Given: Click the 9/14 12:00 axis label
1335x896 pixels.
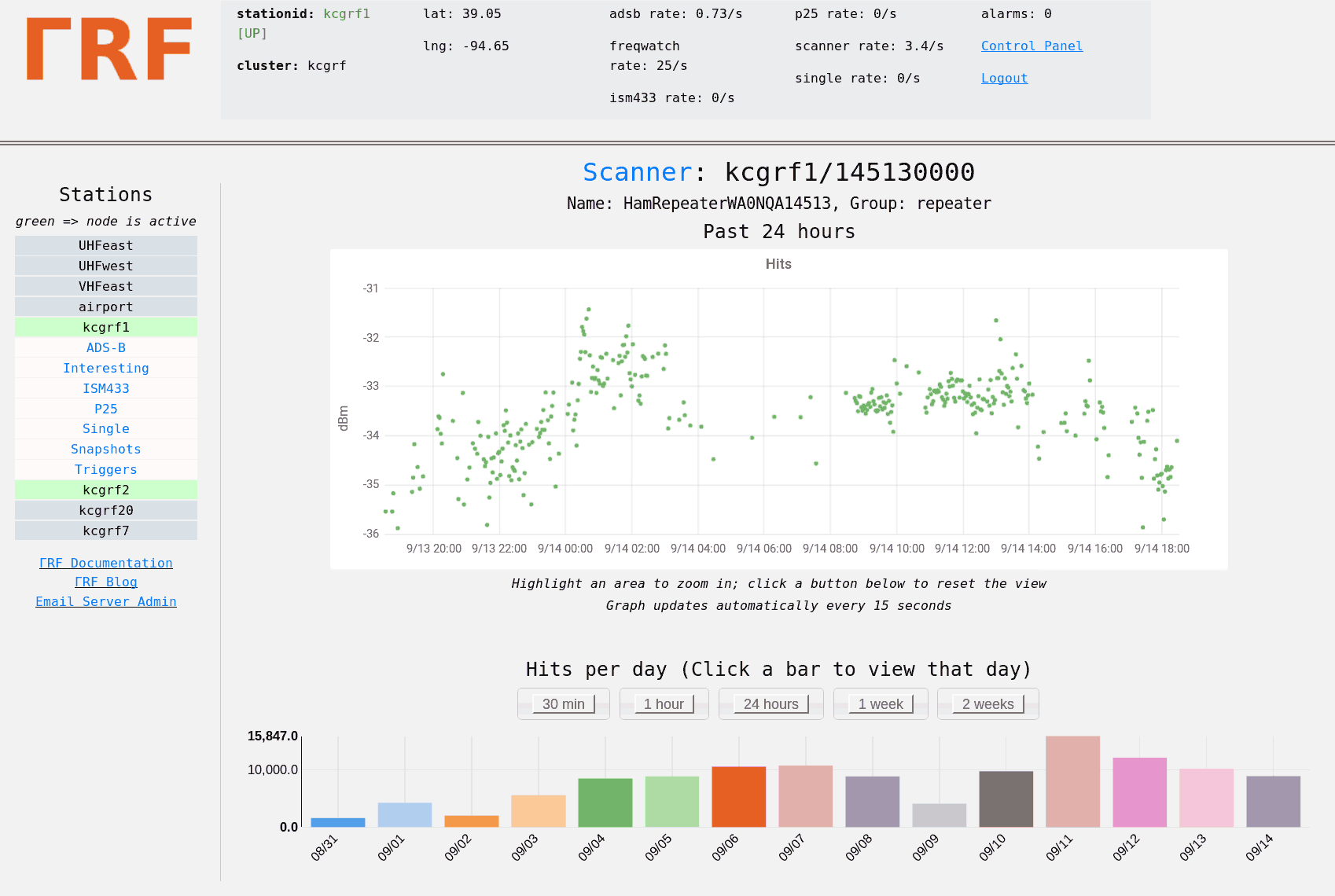Looking at the screenshot, I should [962, 549].
